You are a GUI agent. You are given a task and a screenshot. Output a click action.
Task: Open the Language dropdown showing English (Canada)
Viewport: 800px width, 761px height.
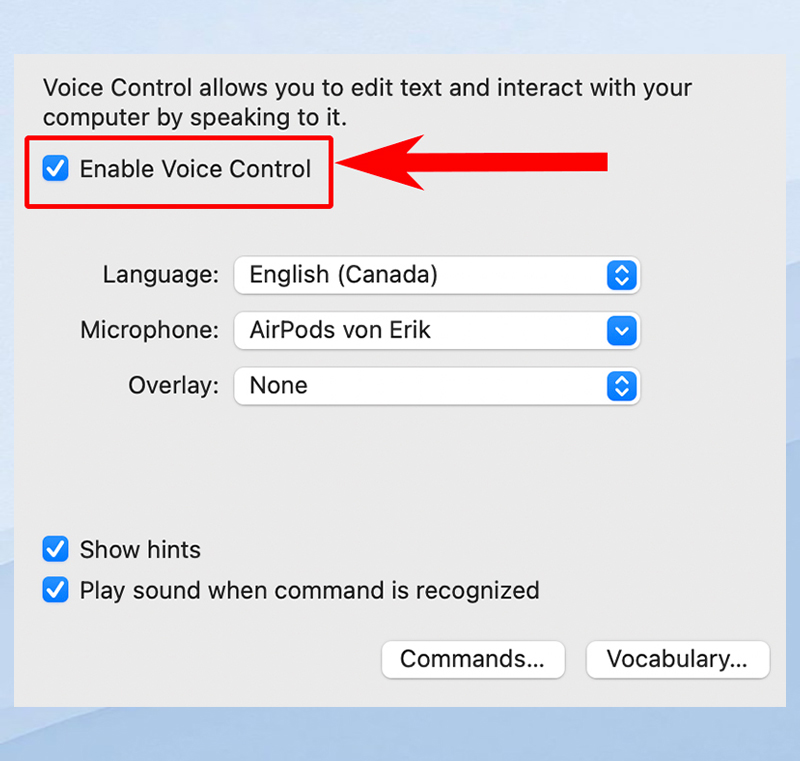[436, 275]
